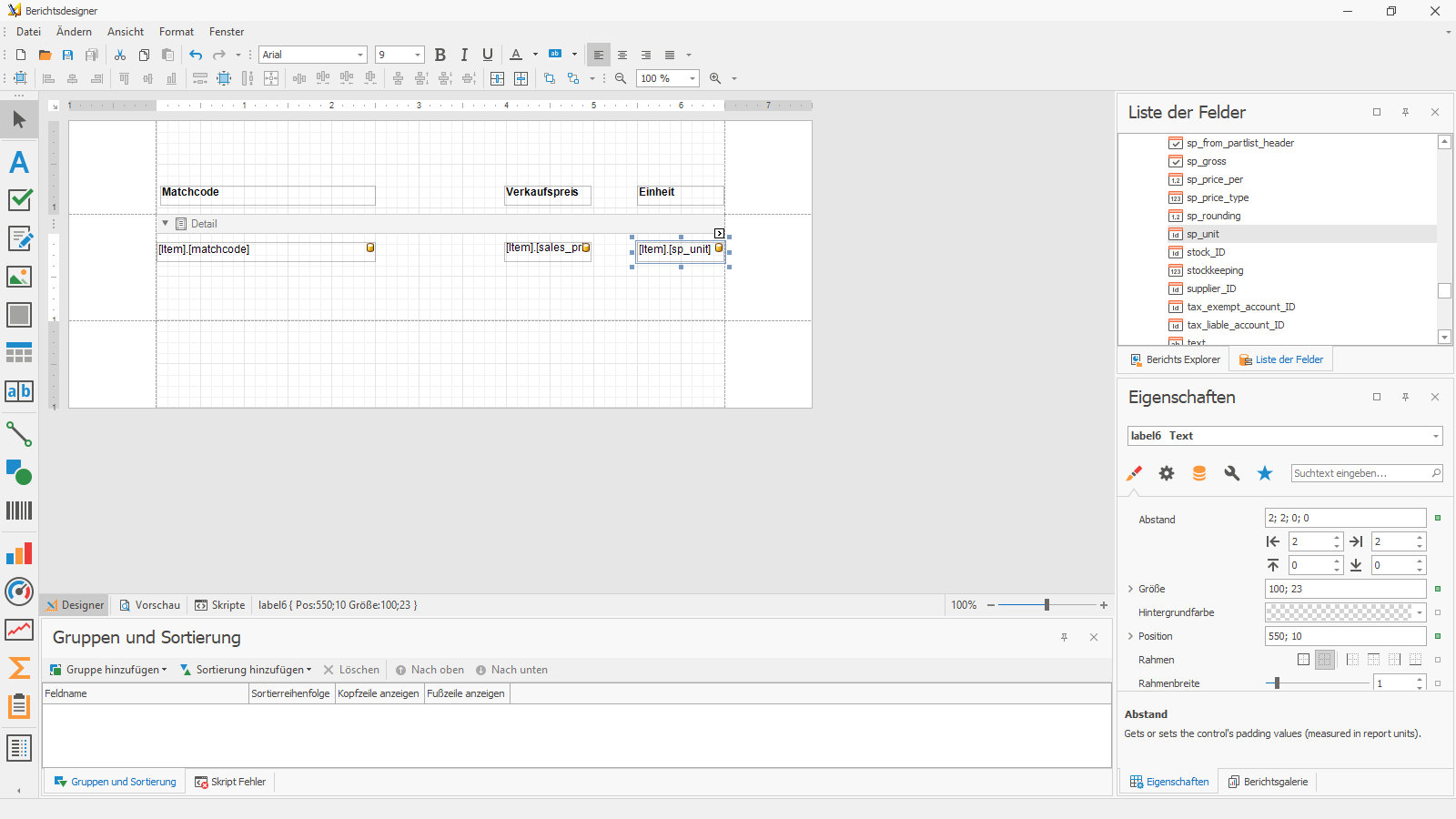Open the Hintergrundfarbe color dropdown
This screenshot has height=819, width=1456.
[1419, 612]
